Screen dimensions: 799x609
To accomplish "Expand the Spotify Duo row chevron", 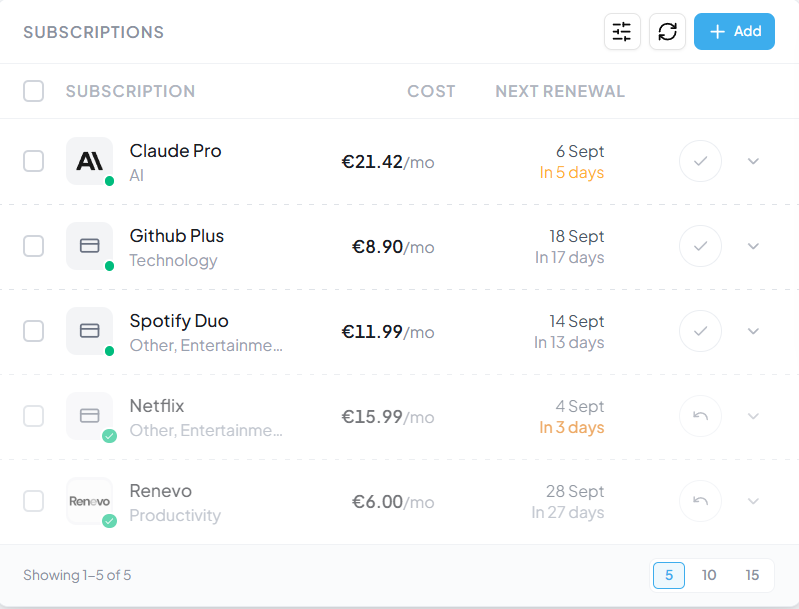I will pos(753,331).
